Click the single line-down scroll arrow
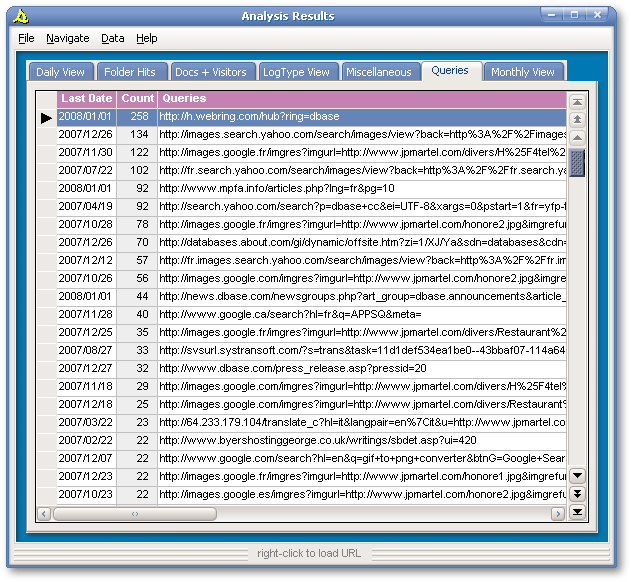 pyautogui.click(x=577, y=476)
